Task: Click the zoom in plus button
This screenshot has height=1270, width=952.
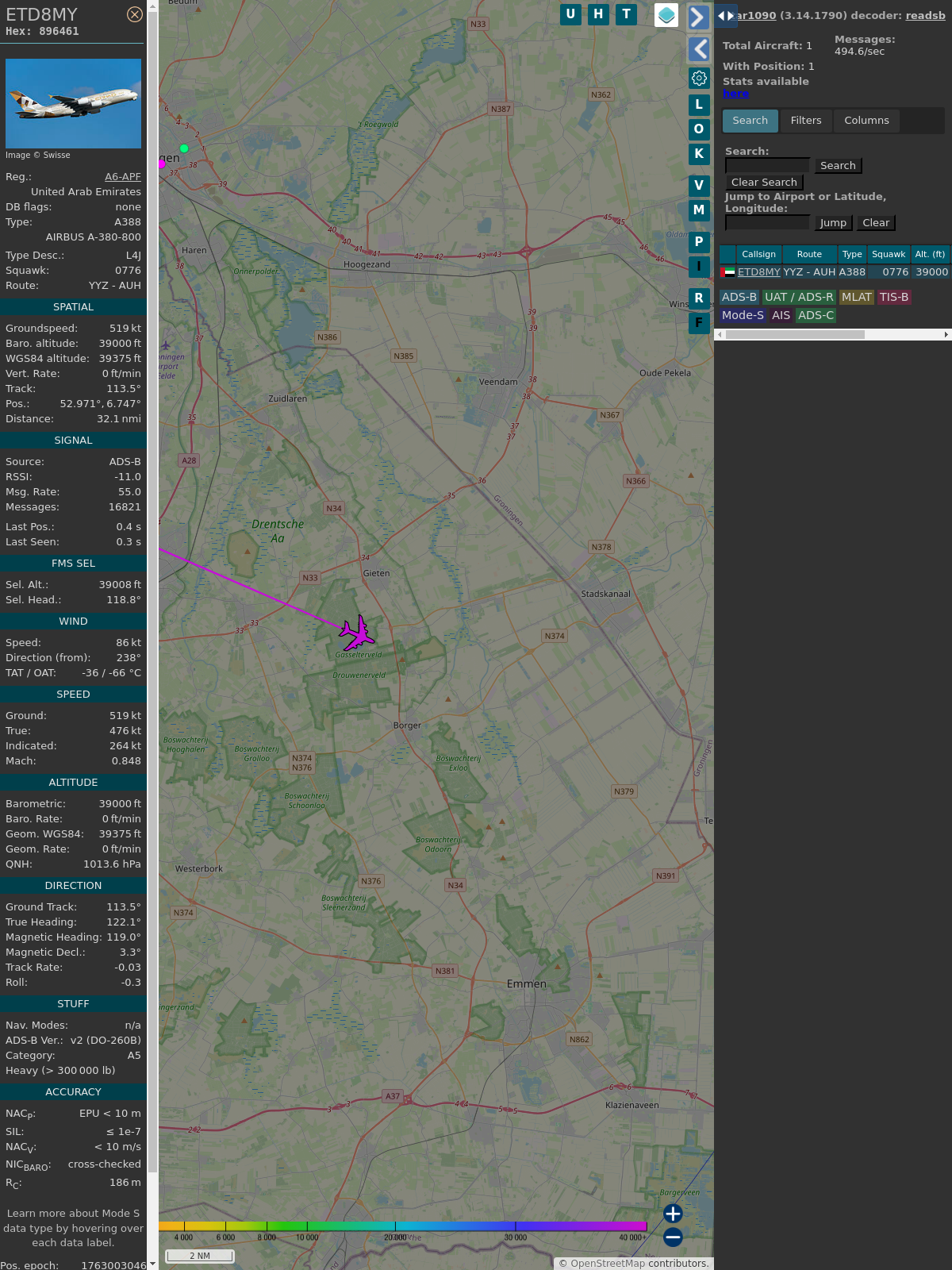Action: point(673,1214)
